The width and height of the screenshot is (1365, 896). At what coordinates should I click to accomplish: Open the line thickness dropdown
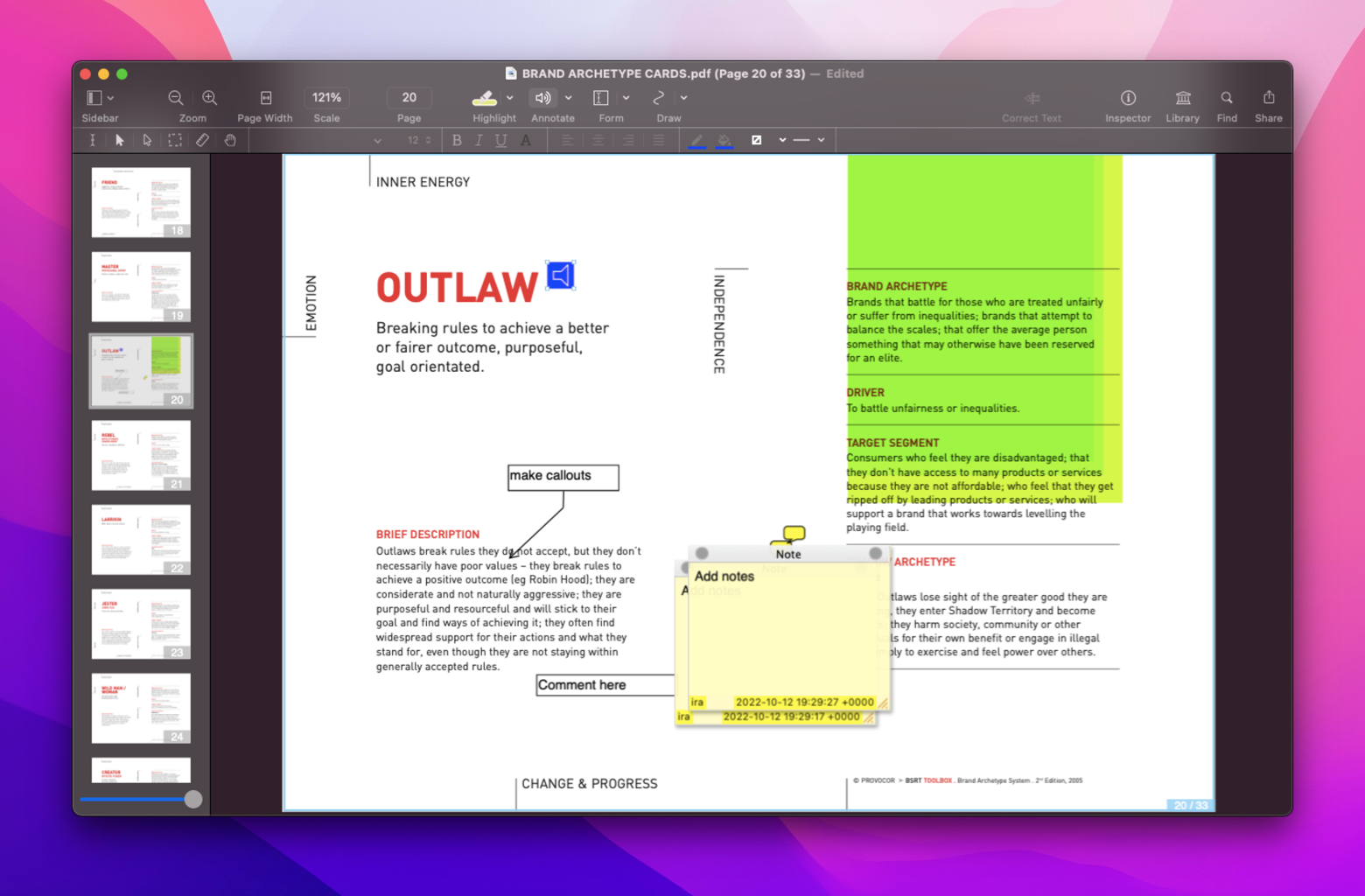(821, 140)
